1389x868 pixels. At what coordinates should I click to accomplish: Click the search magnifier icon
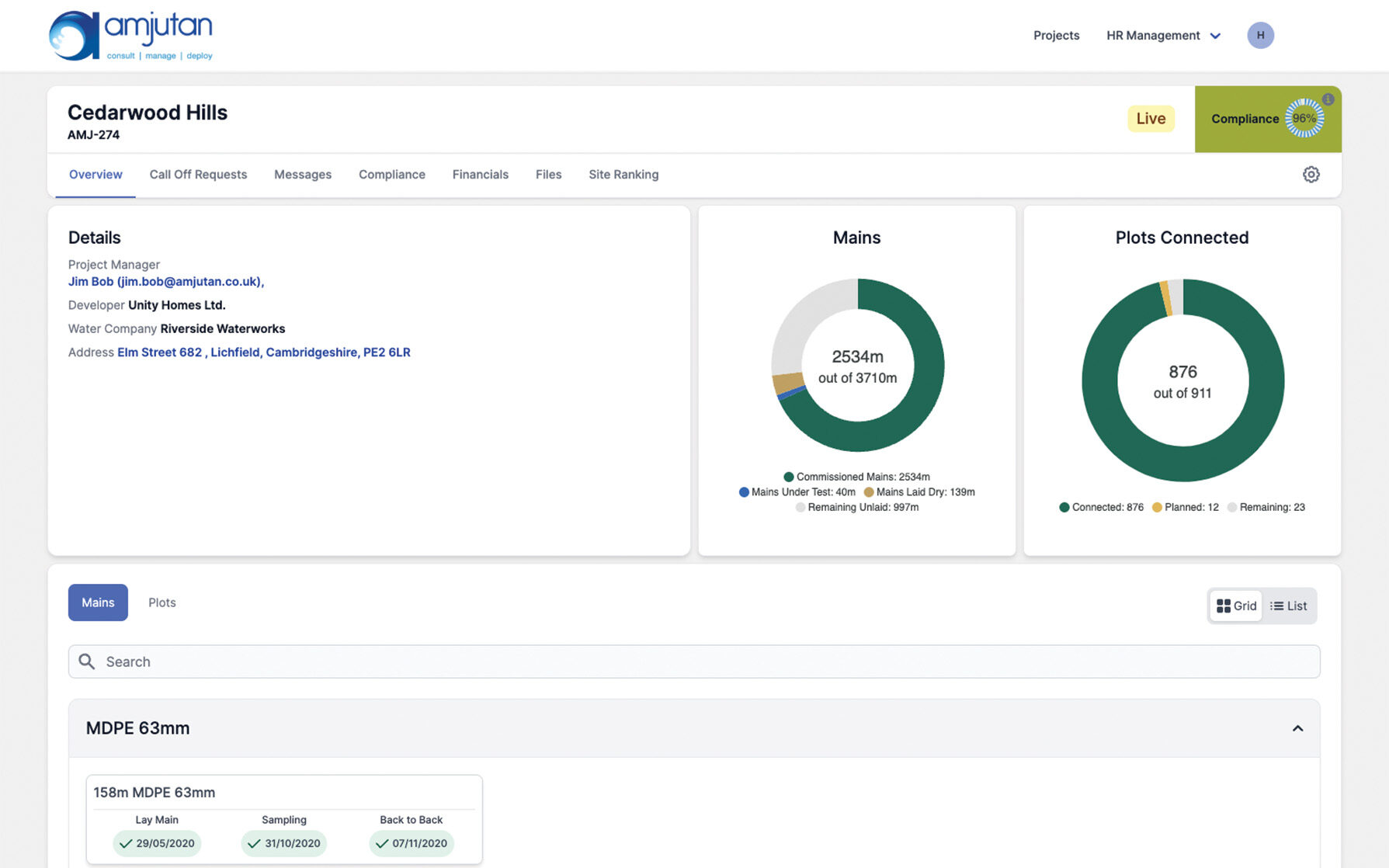(87, 661)
